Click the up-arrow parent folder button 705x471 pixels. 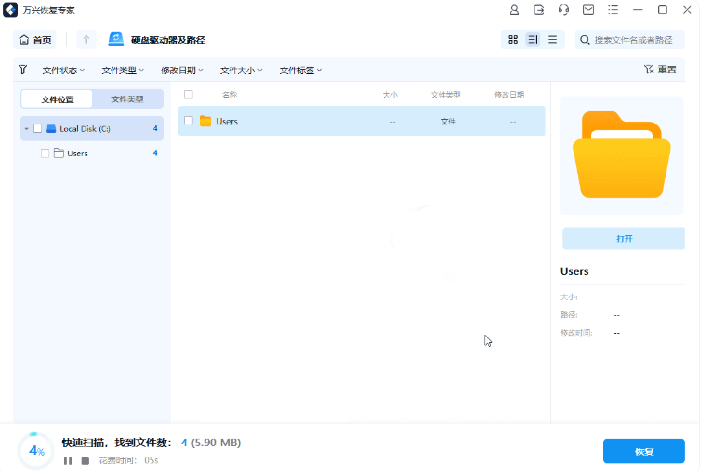pos(86,40)
